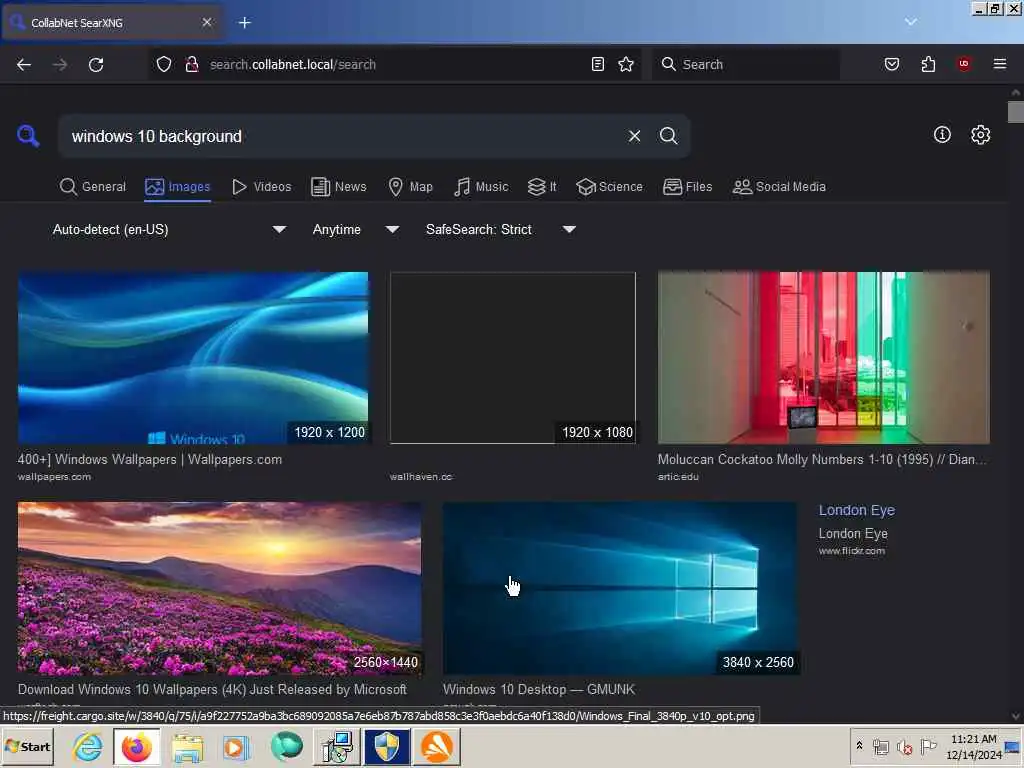The image size is (1024, 768).
Task: Clear the search query text
Action: pyautogui.click(x=634, y=136)
